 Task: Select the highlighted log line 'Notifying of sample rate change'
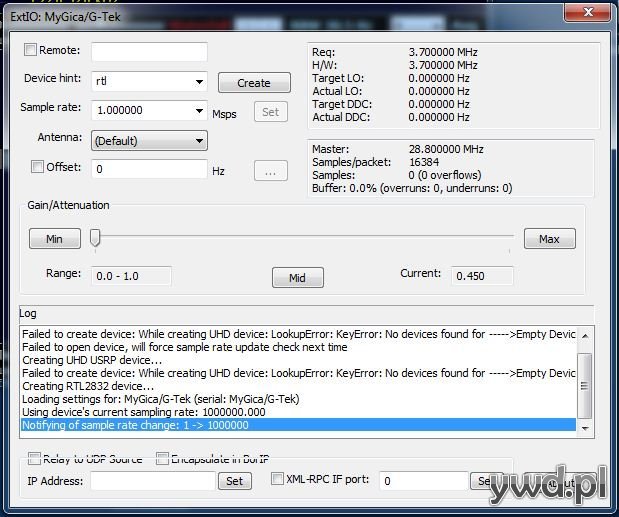coord(298,425)
